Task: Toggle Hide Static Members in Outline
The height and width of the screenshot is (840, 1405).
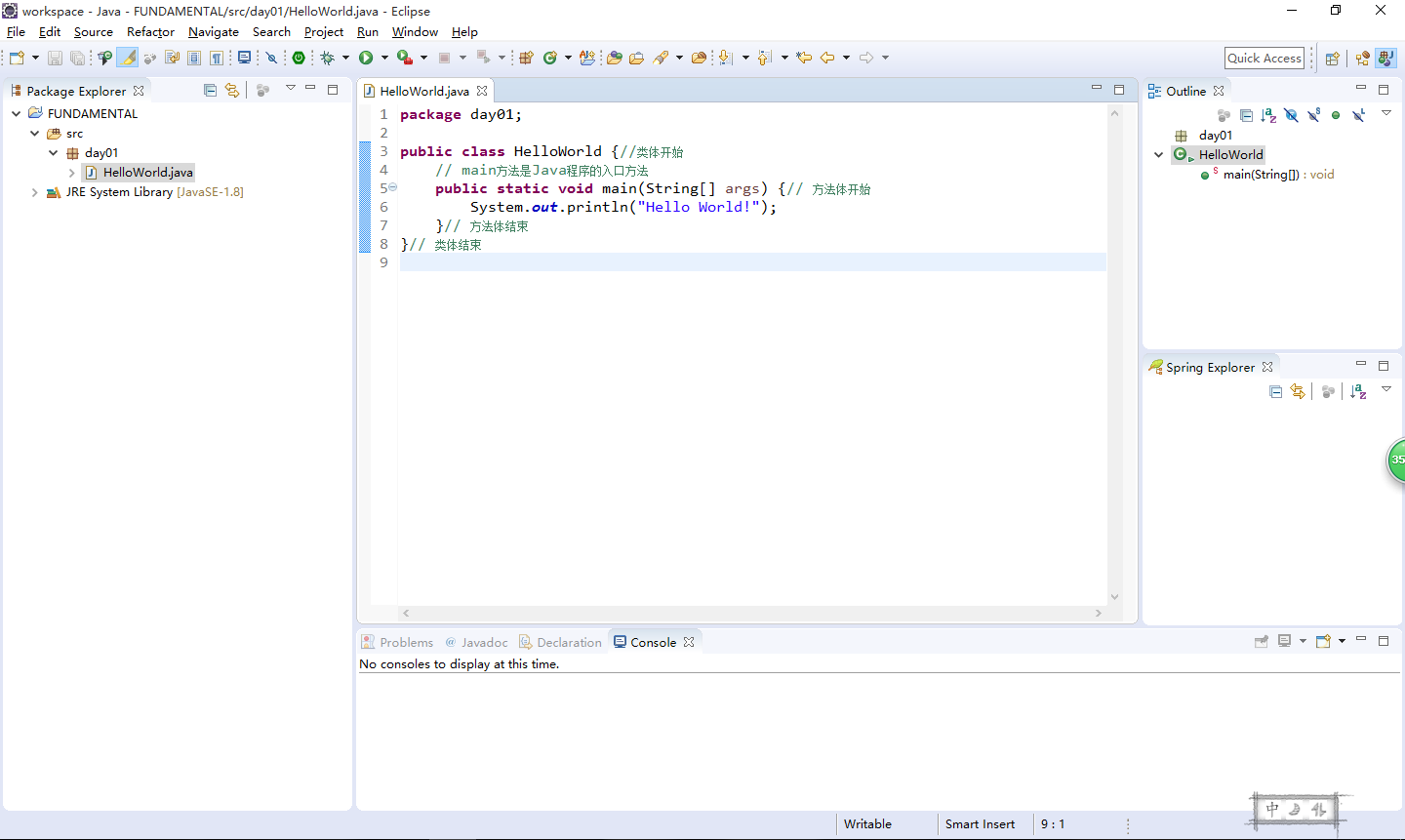Action: (1313, 115)
